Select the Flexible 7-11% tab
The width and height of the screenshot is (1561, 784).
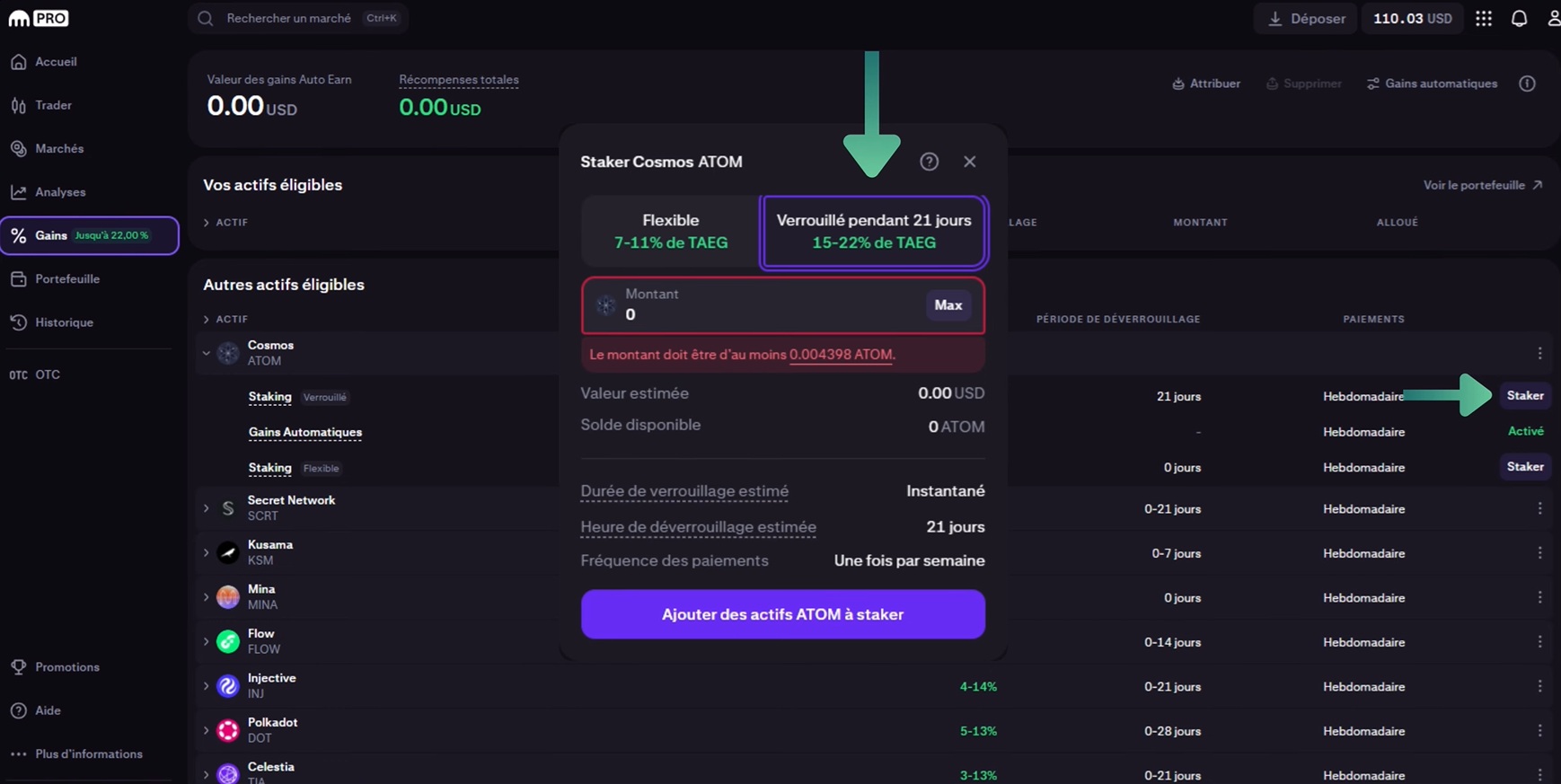[670, 232]
